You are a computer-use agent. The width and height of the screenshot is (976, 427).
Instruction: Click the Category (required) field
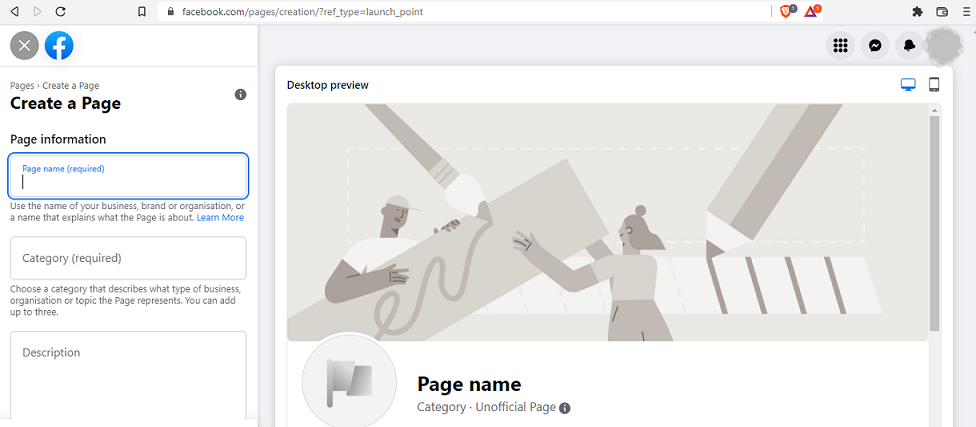point(128,258)
